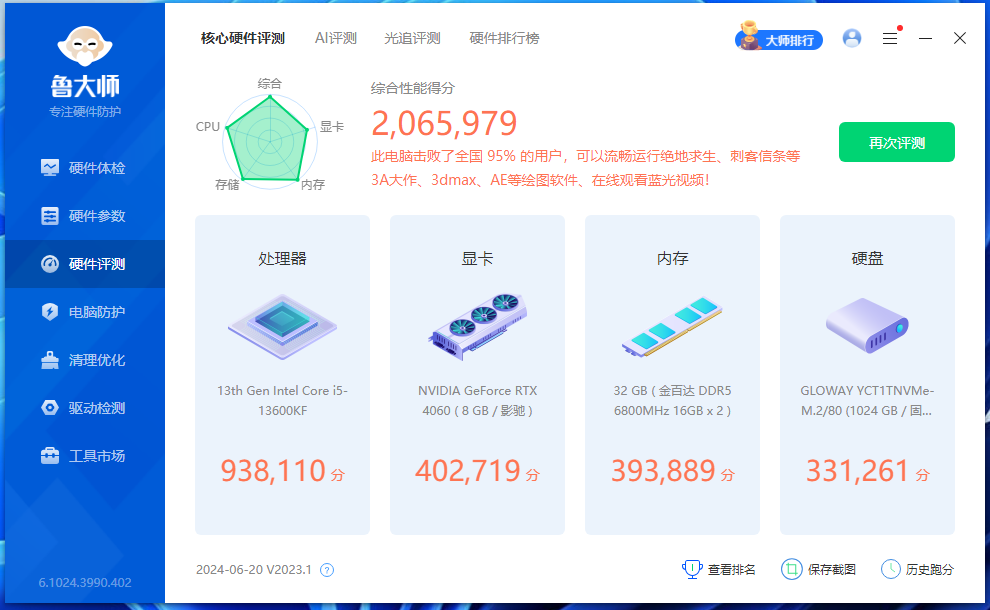This screenshot has width=990, height=610.
Task: Click the green 再次评测 button
Action: pos(897,142)
